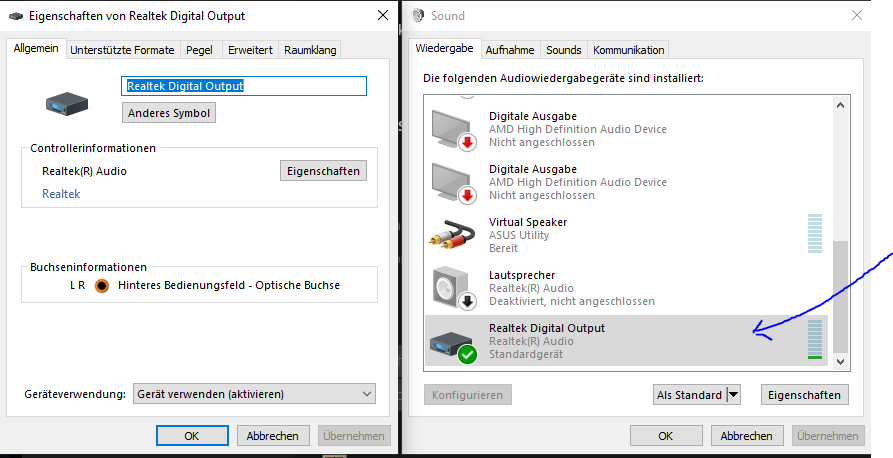Click Realtek Digital Output volume level meter
This screenshot has height=458, width=893.
tap(815, 340)
